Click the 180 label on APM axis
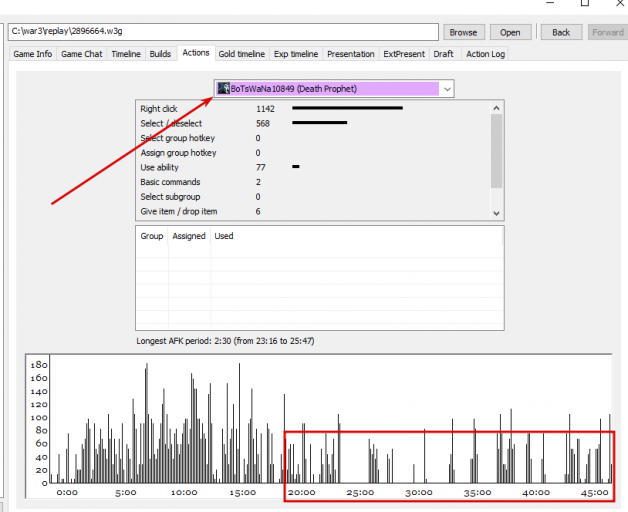This screenshot has width=628, height=512. (x=39, y=365)
